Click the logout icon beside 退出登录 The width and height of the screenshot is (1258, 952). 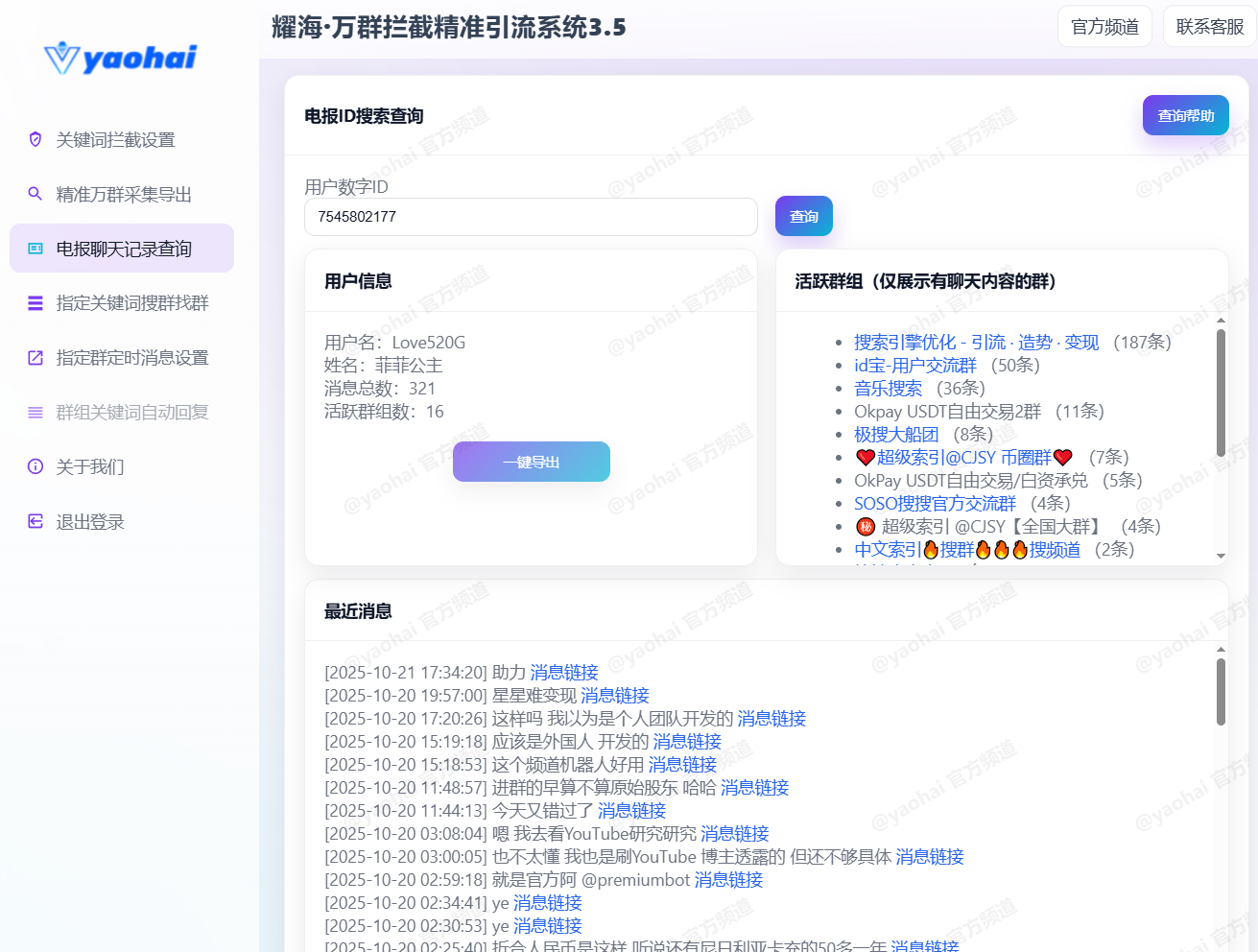[x=36, y=522]
